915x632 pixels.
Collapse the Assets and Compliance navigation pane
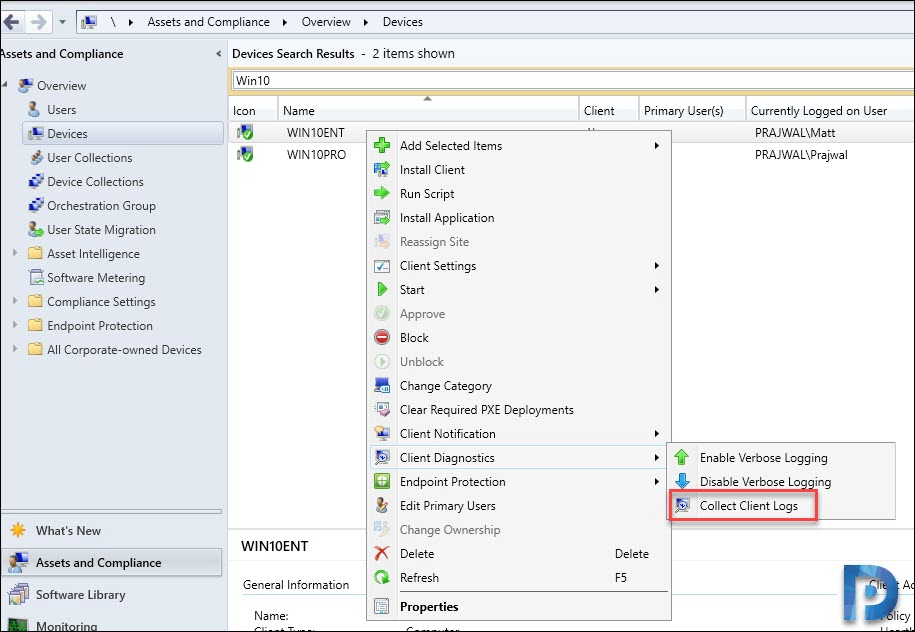[218, 54]
